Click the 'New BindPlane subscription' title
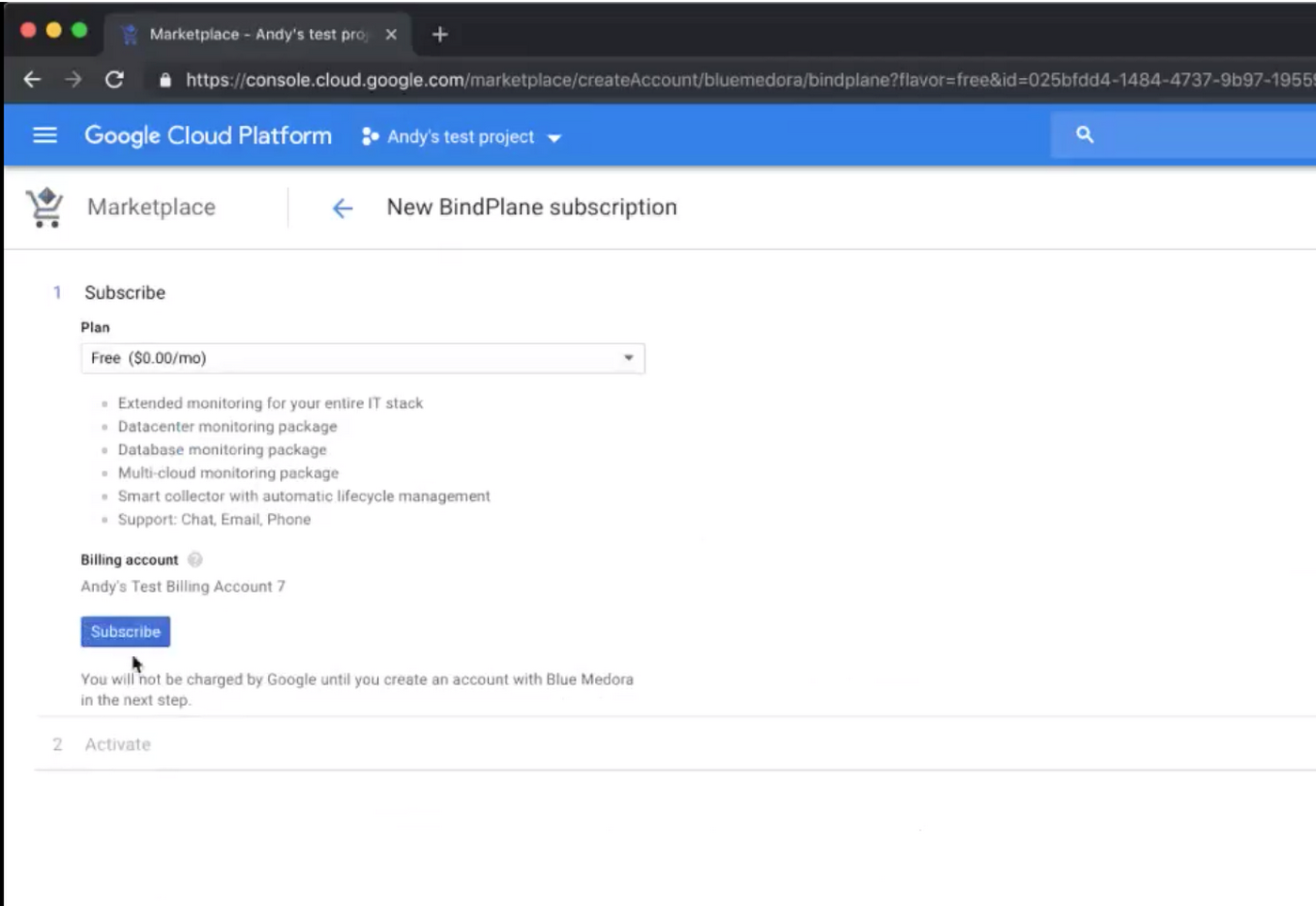 [532, 207]
